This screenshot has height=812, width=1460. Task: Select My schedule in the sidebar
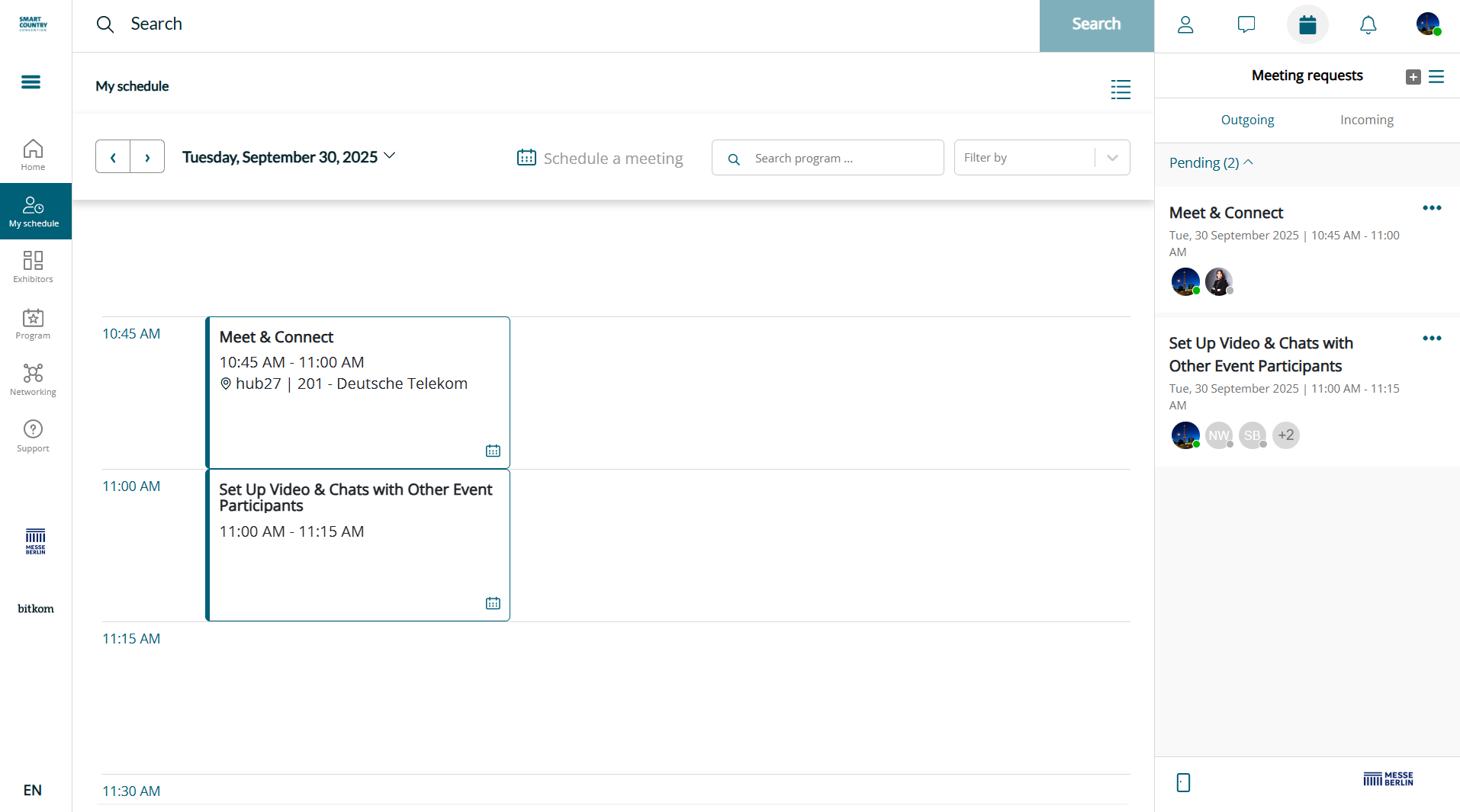point(36,211)
